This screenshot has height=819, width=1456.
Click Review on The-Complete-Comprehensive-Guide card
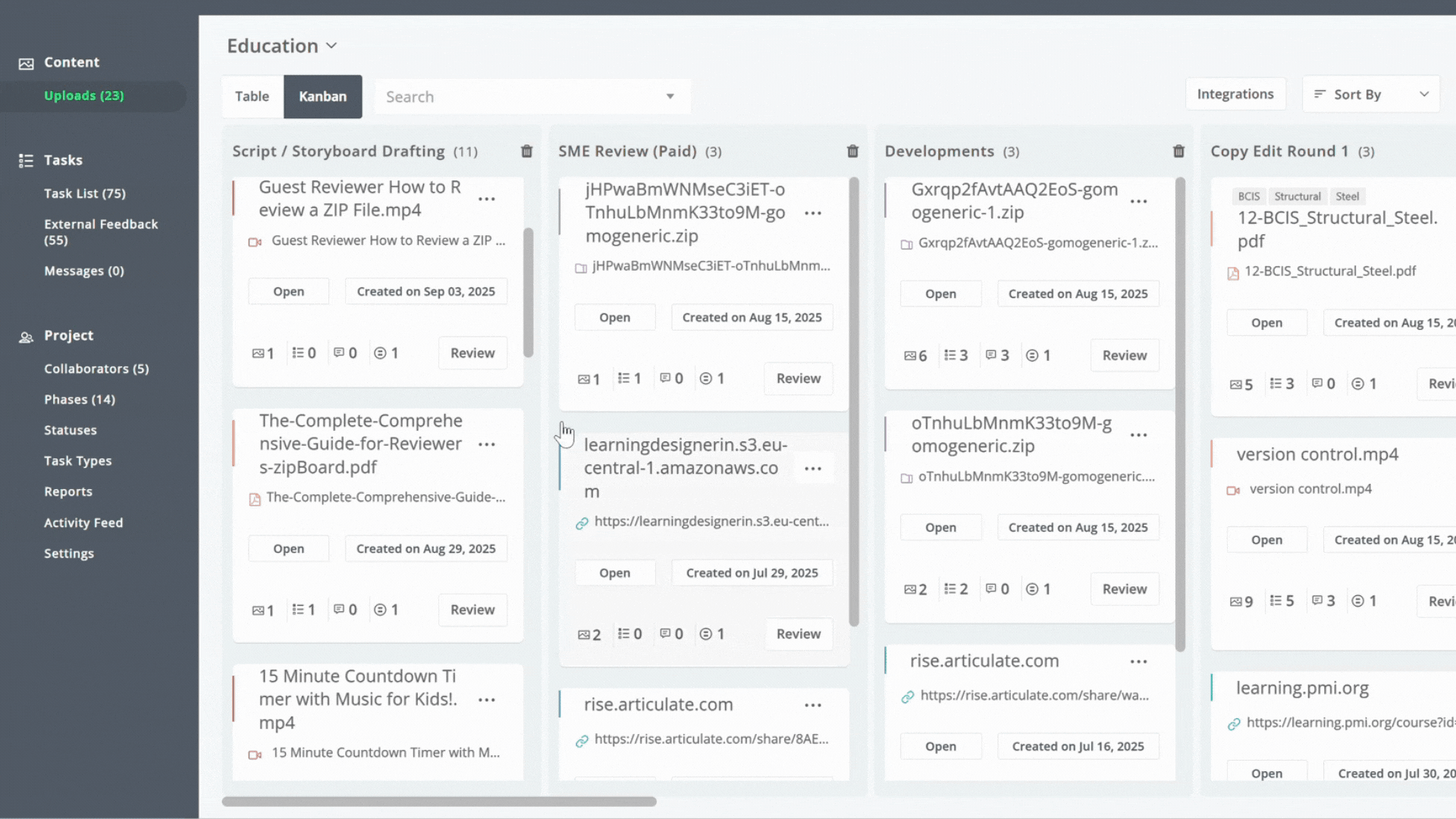click(x=472, y=610)
